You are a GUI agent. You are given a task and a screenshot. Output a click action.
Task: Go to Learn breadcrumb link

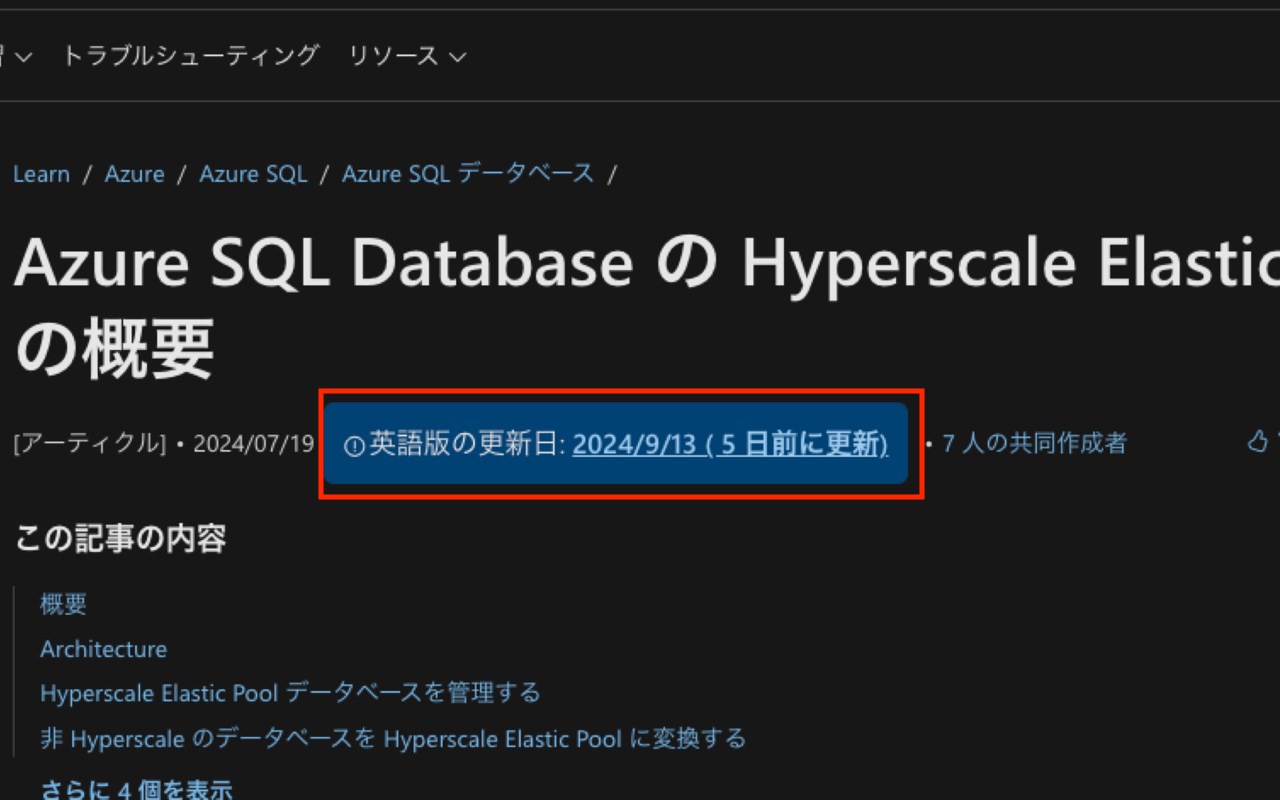[x=41, y=174]
